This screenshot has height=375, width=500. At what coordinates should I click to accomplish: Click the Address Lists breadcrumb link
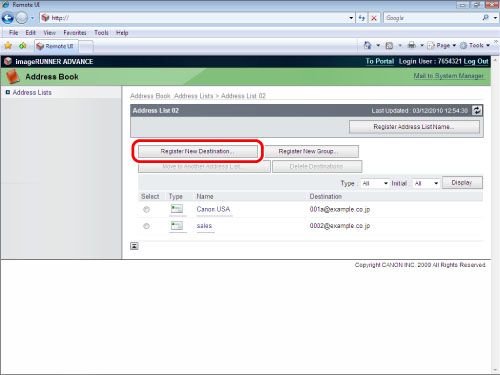[193, 96]
